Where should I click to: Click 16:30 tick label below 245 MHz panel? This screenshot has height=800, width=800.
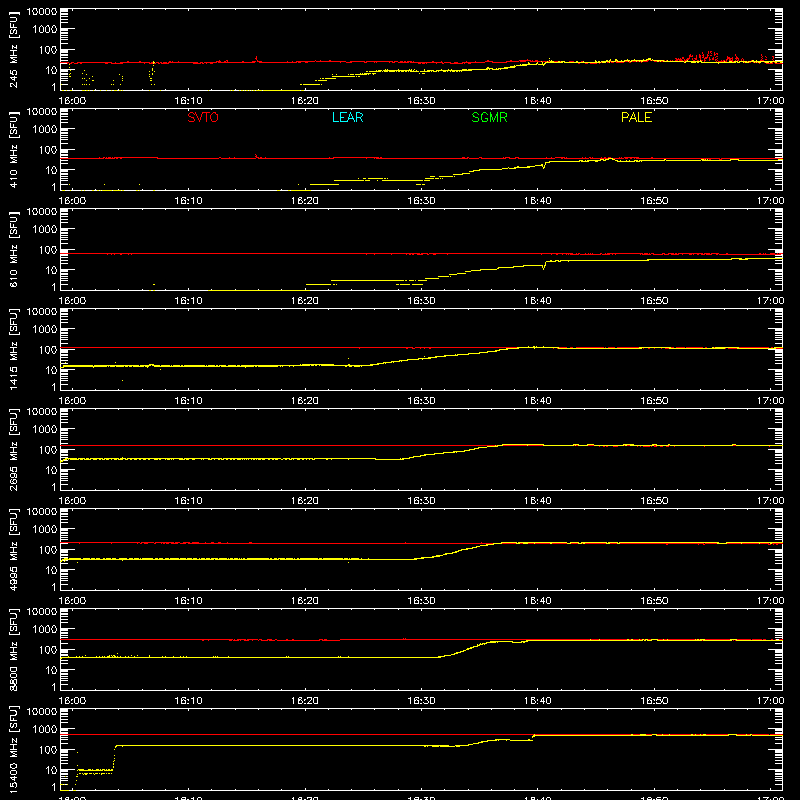[x=421, y=101]
